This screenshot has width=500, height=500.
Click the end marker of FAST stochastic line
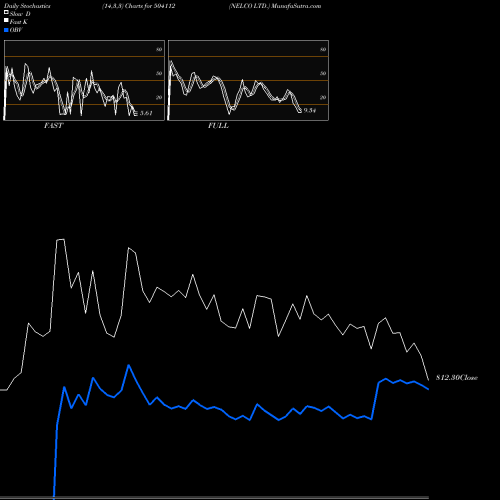136,114
